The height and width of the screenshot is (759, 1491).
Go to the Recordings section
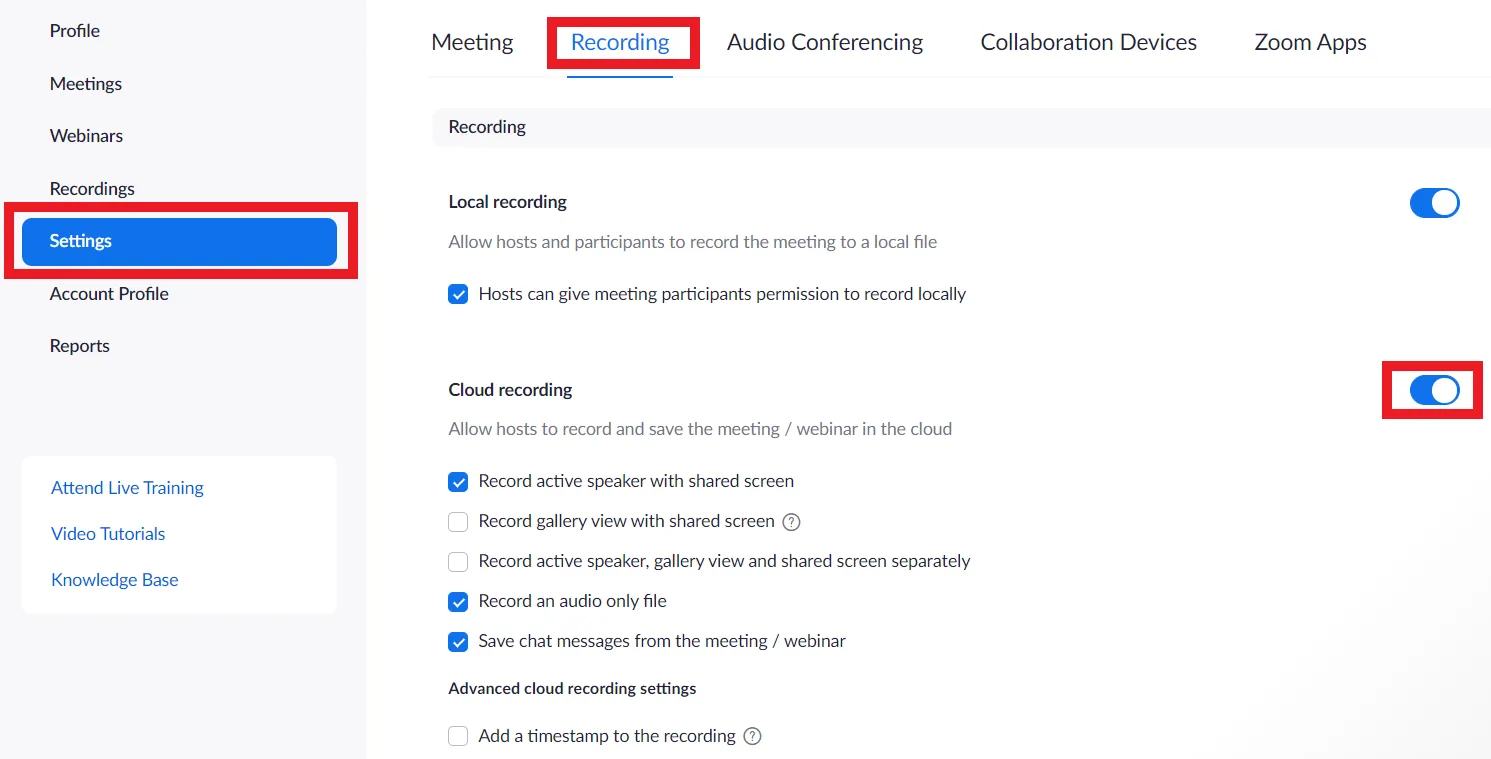coord(92,188)
